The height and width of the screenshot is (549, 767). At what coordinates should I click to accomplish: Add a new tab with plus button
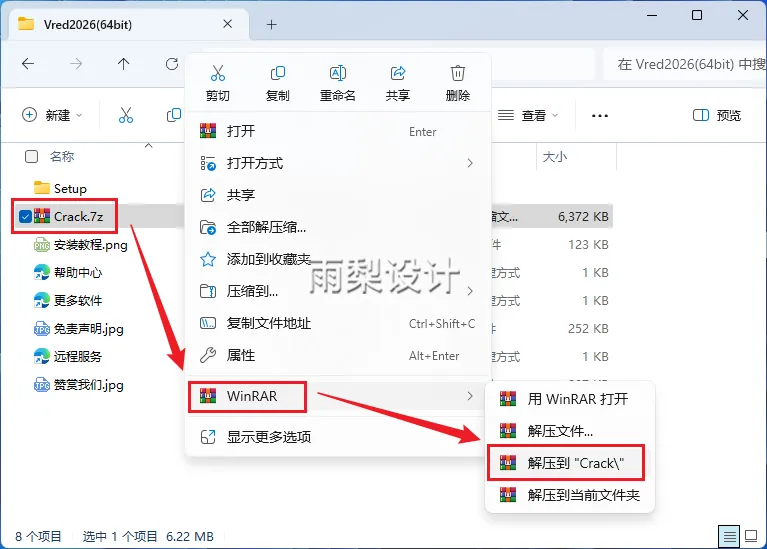coord(271,24)
